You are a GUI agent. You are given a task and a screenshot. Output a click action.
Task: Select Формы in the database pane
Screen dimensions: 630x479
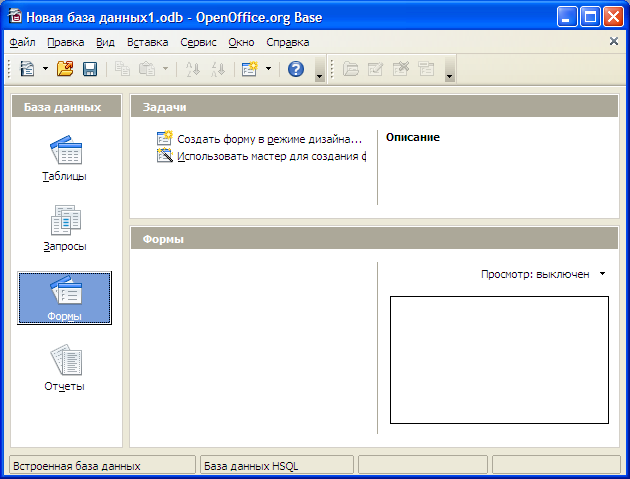pyautogui.click(x=64, y=298)
